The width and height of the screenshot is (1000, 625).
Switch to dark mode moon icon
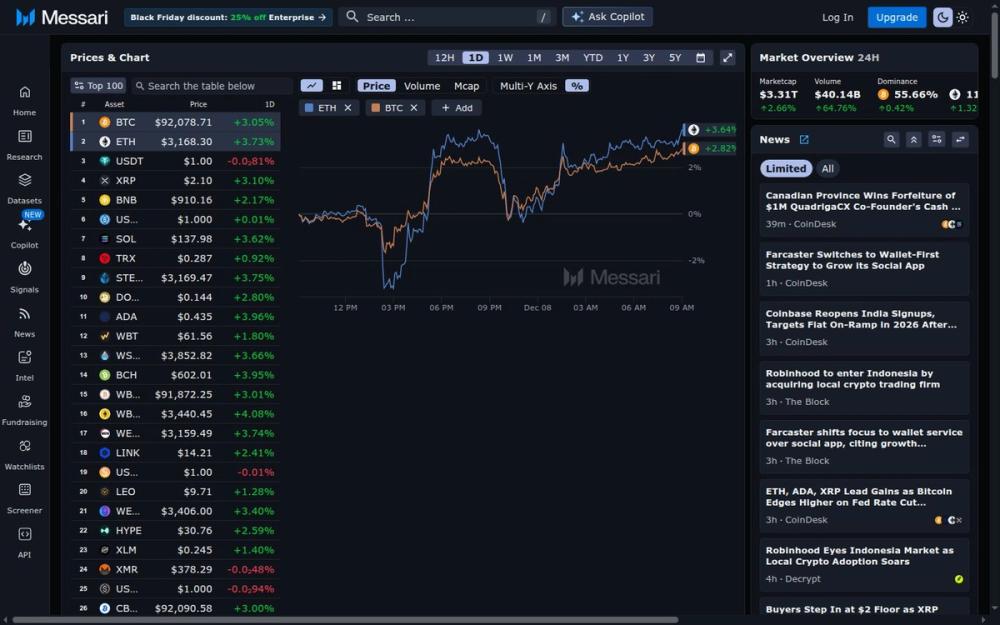pyautogui.click(x=943, y=17)
